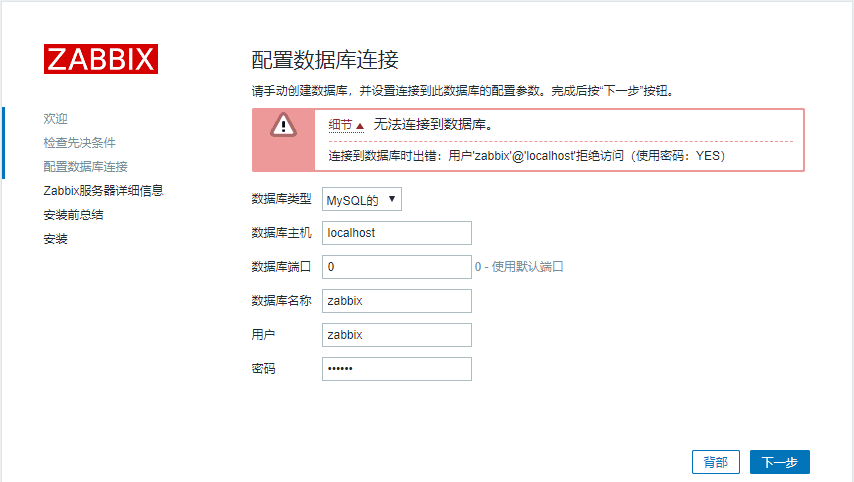
Task: Select the 检查先决条件 step
Action: click(80, 143)
